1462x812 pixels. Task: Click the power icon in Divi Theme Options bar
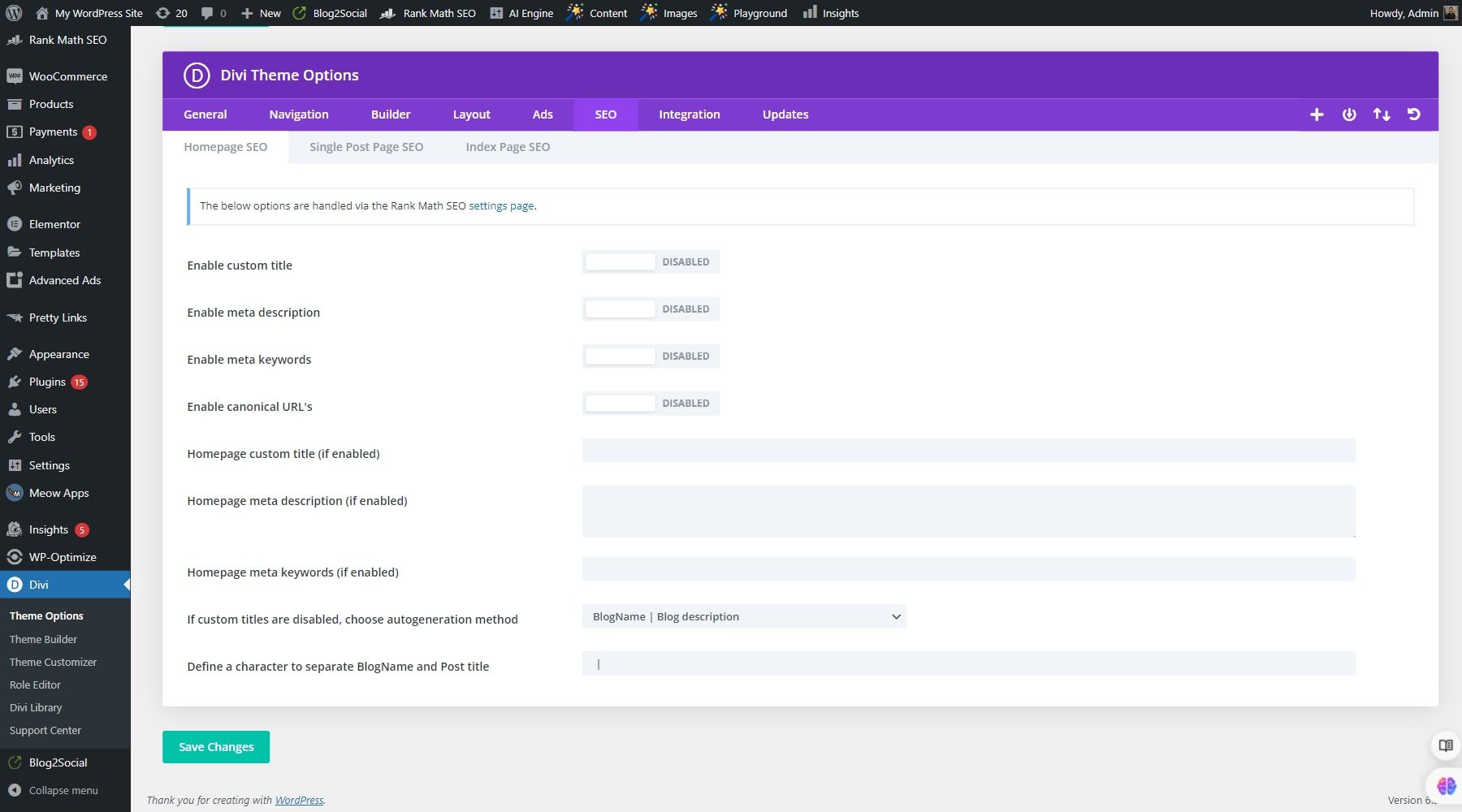coord(1349,114)
